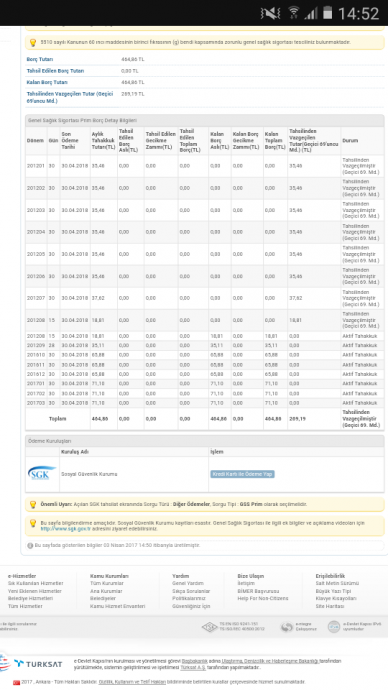Screen dimensions: 388x690
Task: Open Tüm Kurumlar under Kamu Kurumları
Action: coord(106,583)
